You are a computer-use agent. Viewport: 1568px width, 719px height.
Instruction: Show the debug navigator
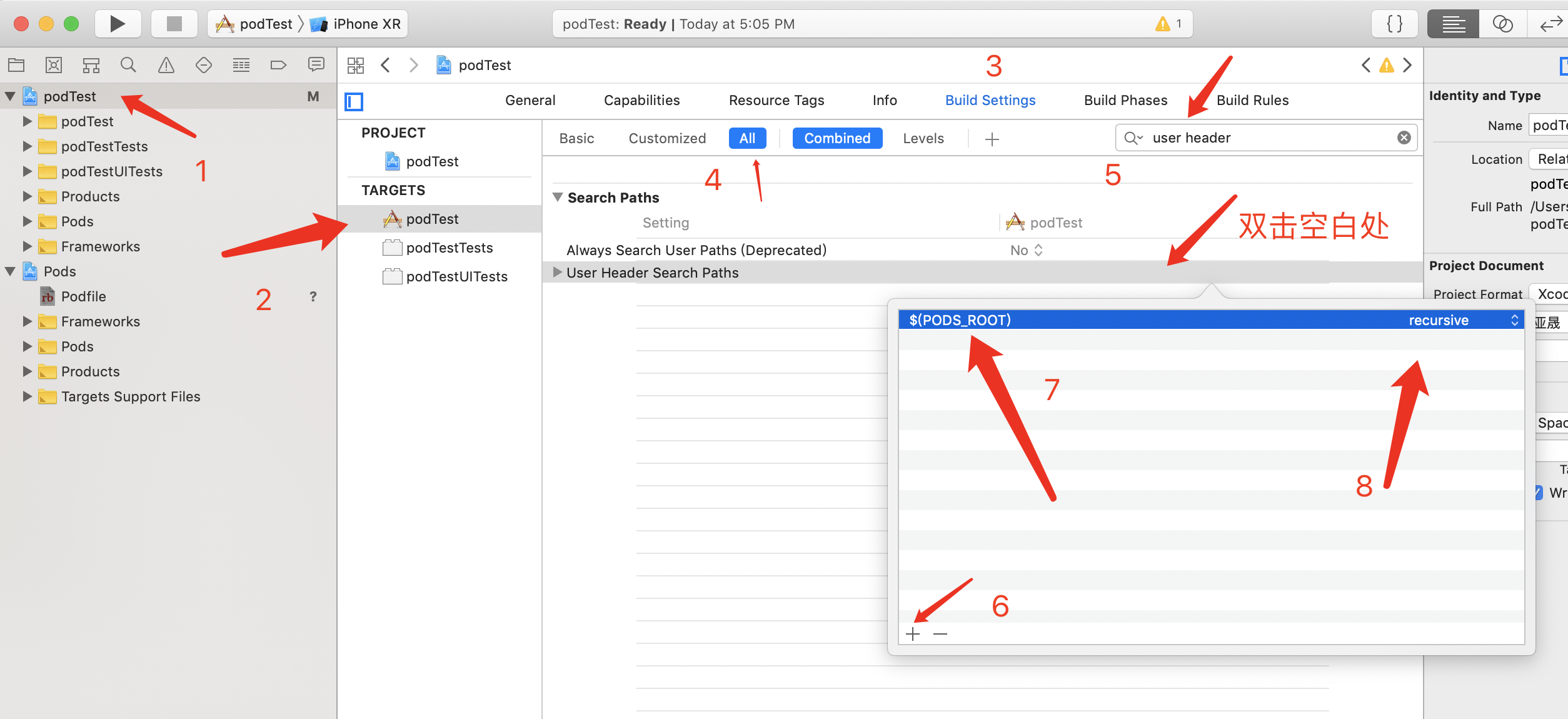[x=241, y=65]
